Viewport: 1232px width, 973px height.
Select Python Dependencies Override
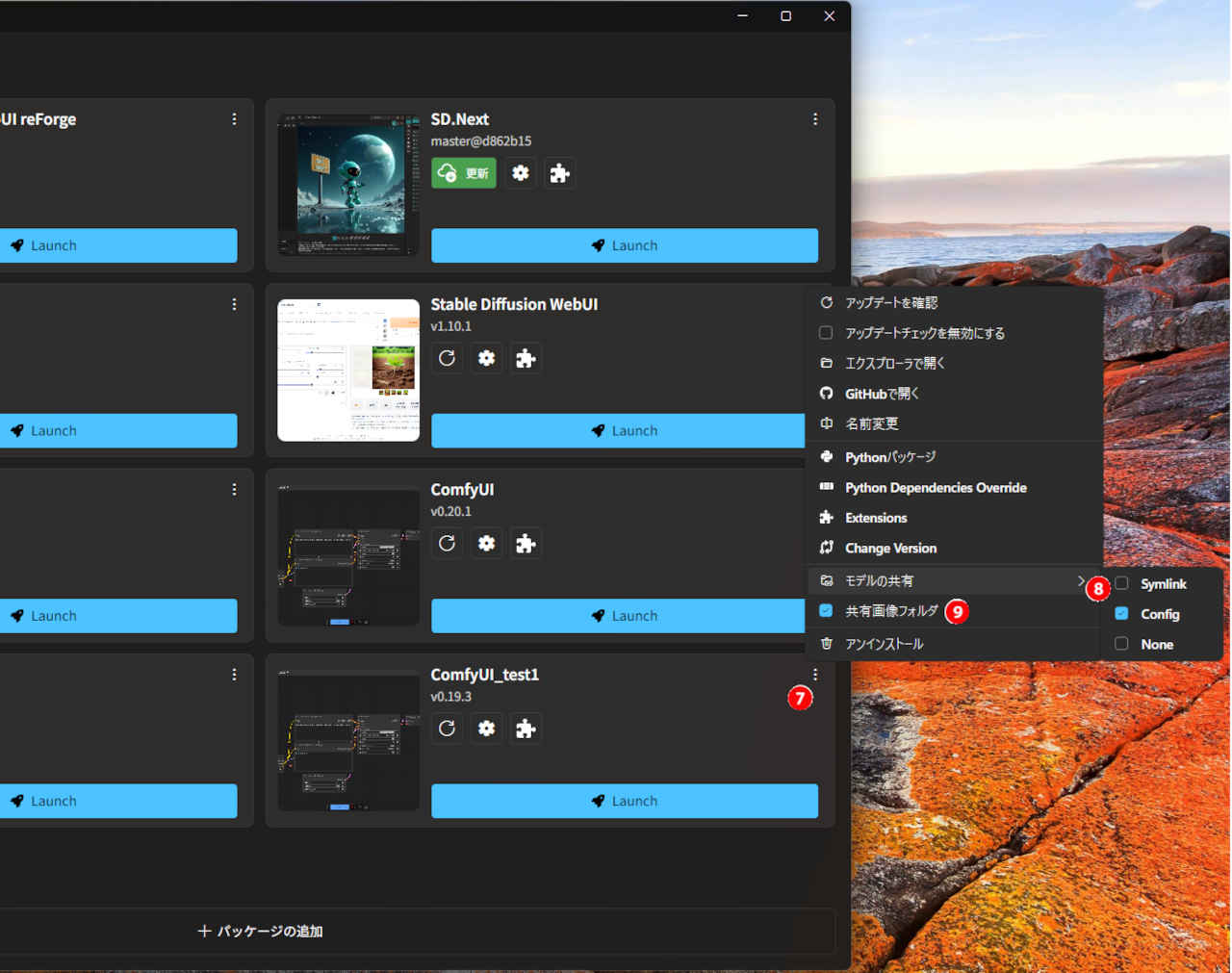coord(954,488)
